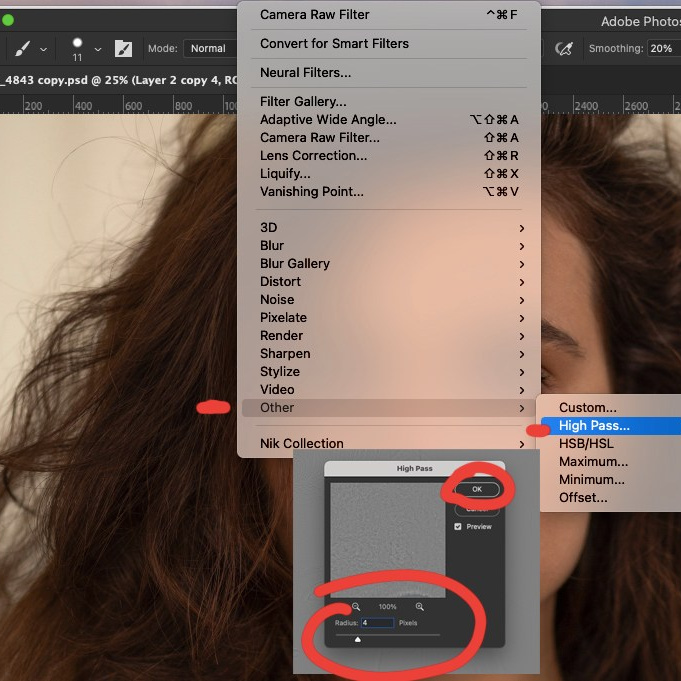Select Minimum... filter
681x681 pixels.
(611, 480)
